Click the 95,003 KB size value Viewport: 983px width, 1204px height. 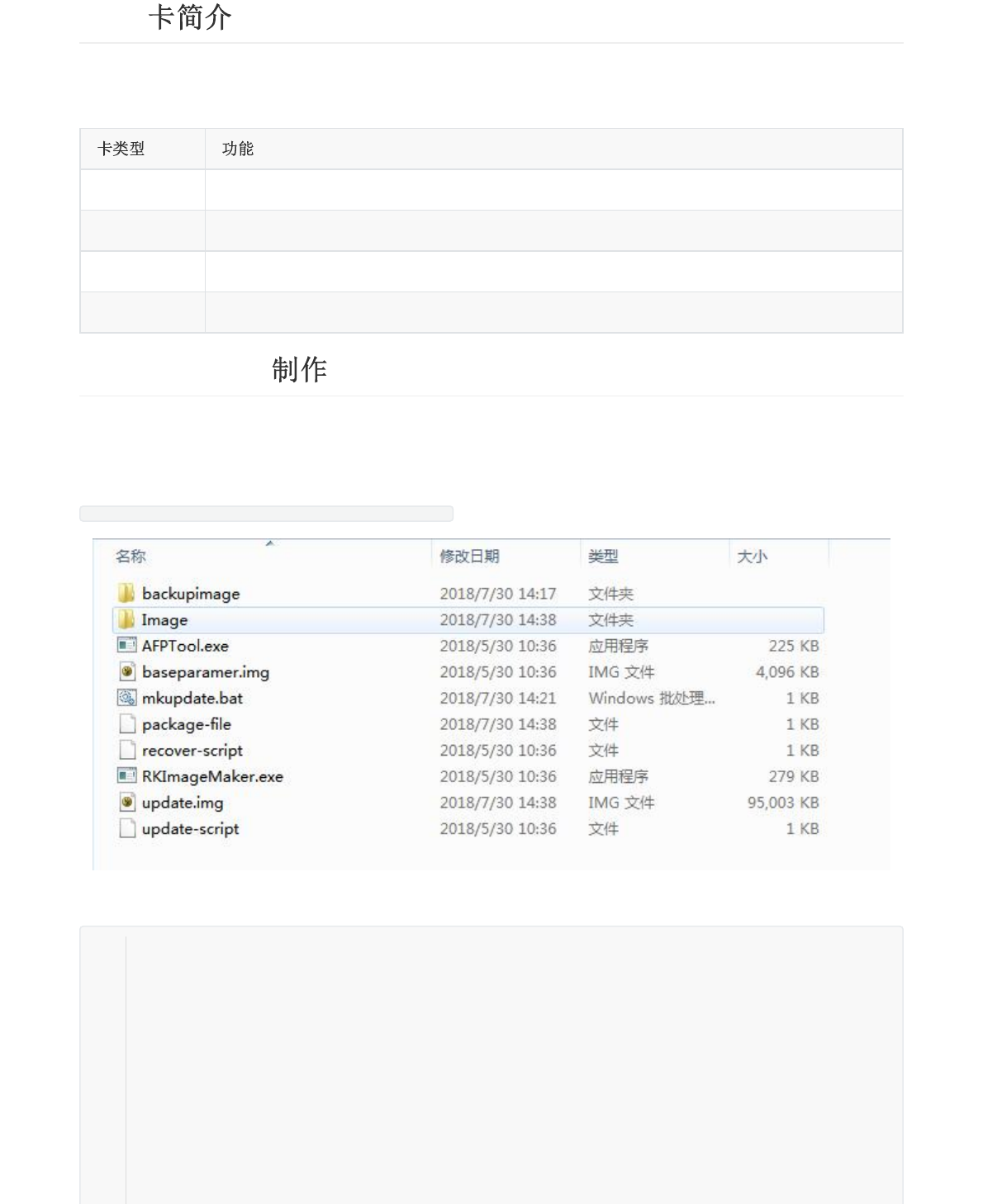(783, 803)
